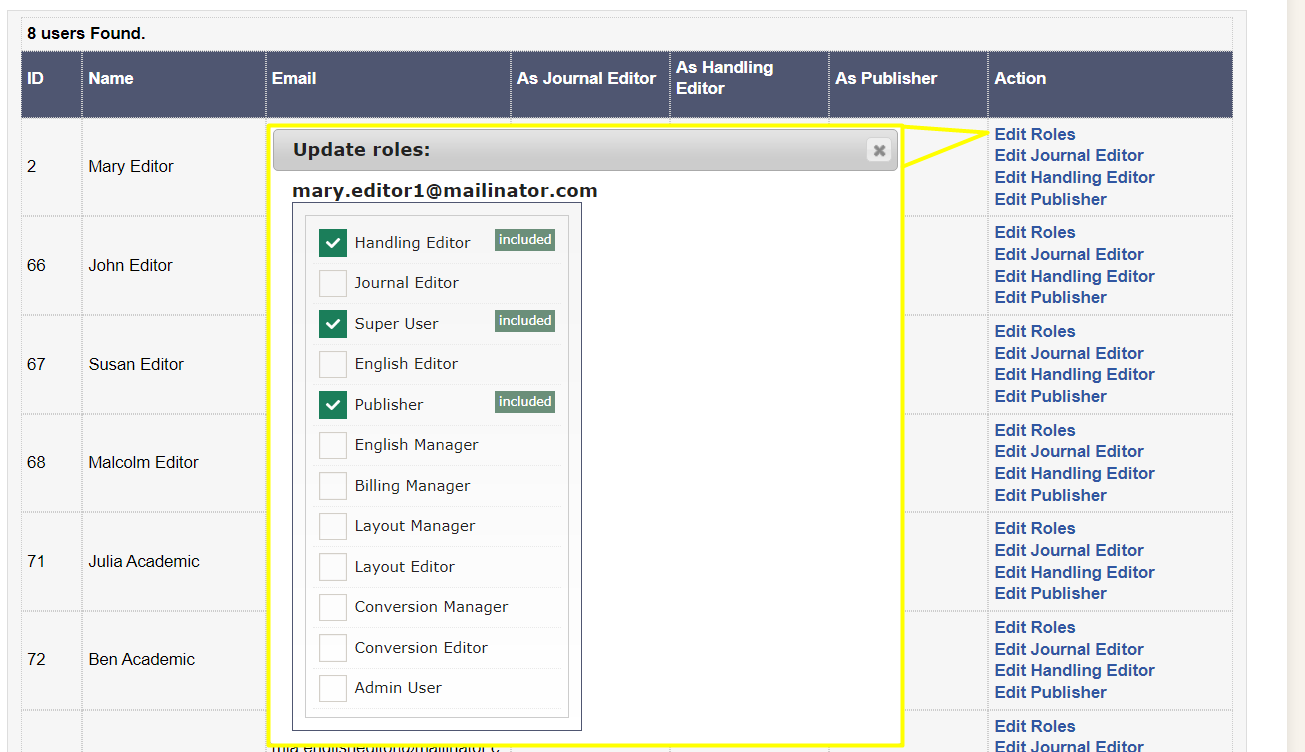Check the English Manager checkbox
This screenshot has height=752, width=1305.
[x=333, y=445]
